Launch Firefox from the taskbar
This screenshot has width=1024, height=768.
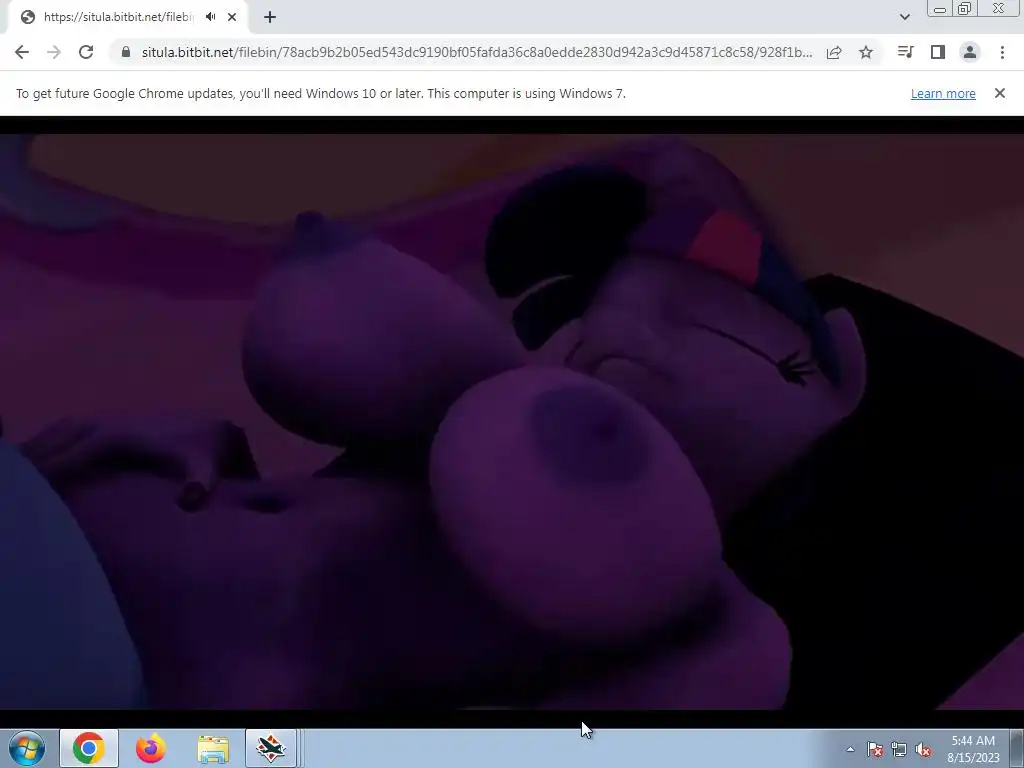[x=151, y=748]
